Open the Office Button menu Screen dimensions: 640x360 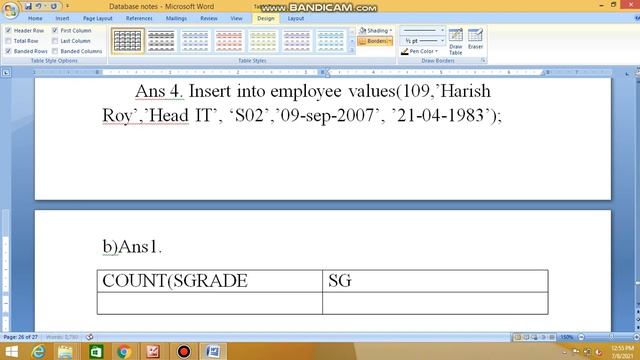click(x=10, y=10)
